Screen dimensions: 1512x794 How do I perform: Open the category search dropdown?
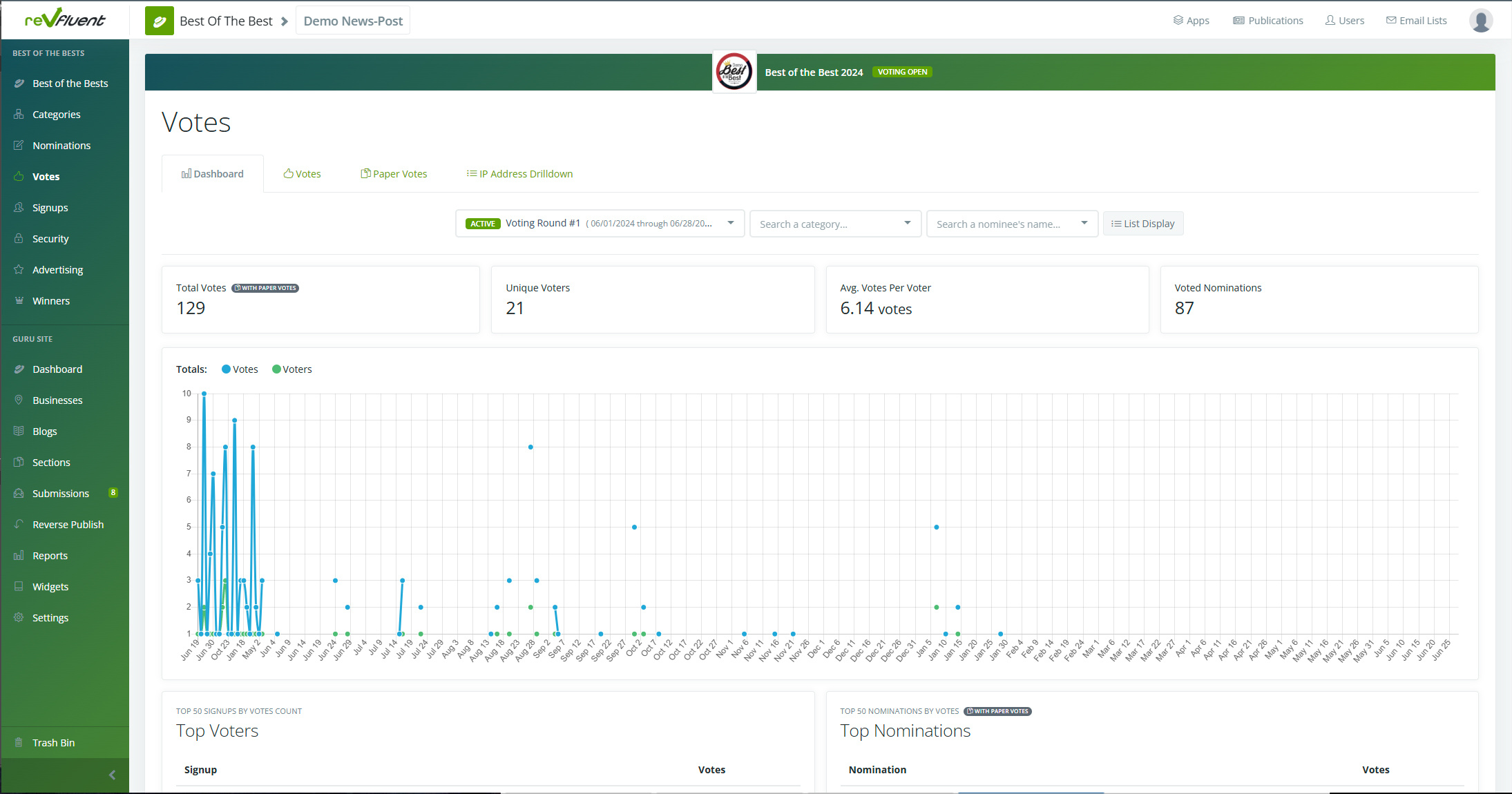tap(834, 224)
